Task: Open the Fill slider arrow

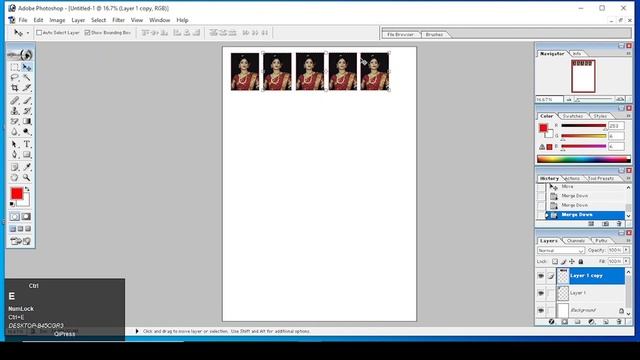Action: point(627,261)
